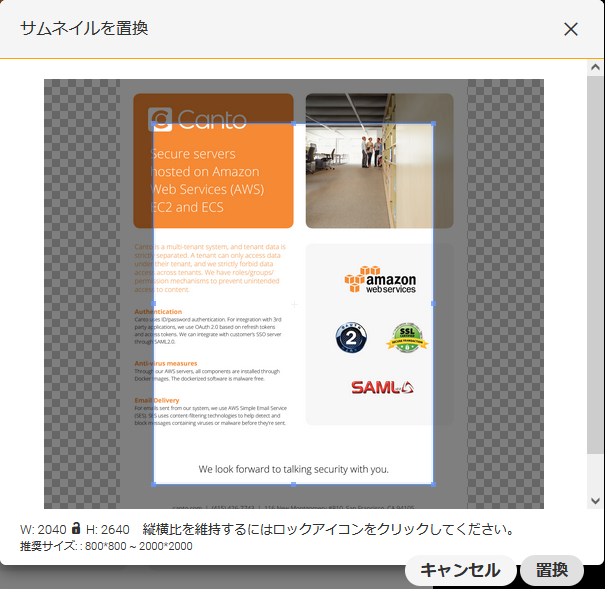The height and width of the screenshot is (589, 605).
Task: Click the crosshair at crop center
Action: click(x=294, y=304)
